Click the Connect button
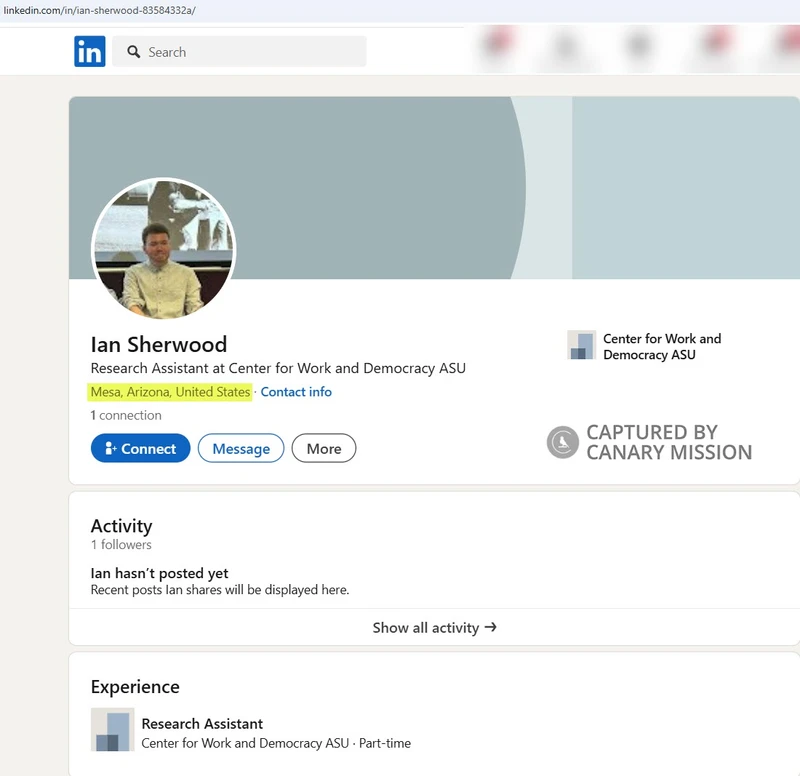The image size is (800, 776). point(140,448)
